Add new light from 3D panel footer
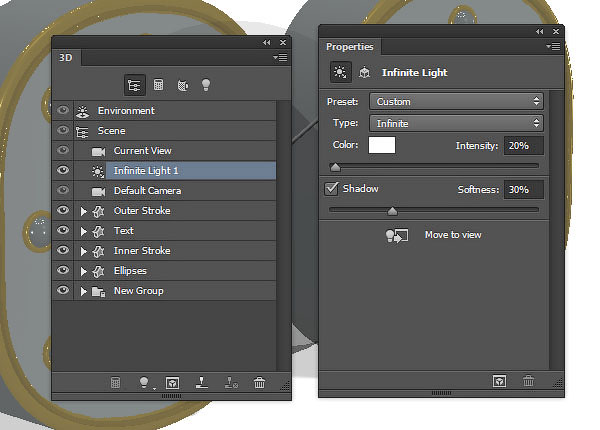Screen dimensions: 600x430 pos(144,383)
